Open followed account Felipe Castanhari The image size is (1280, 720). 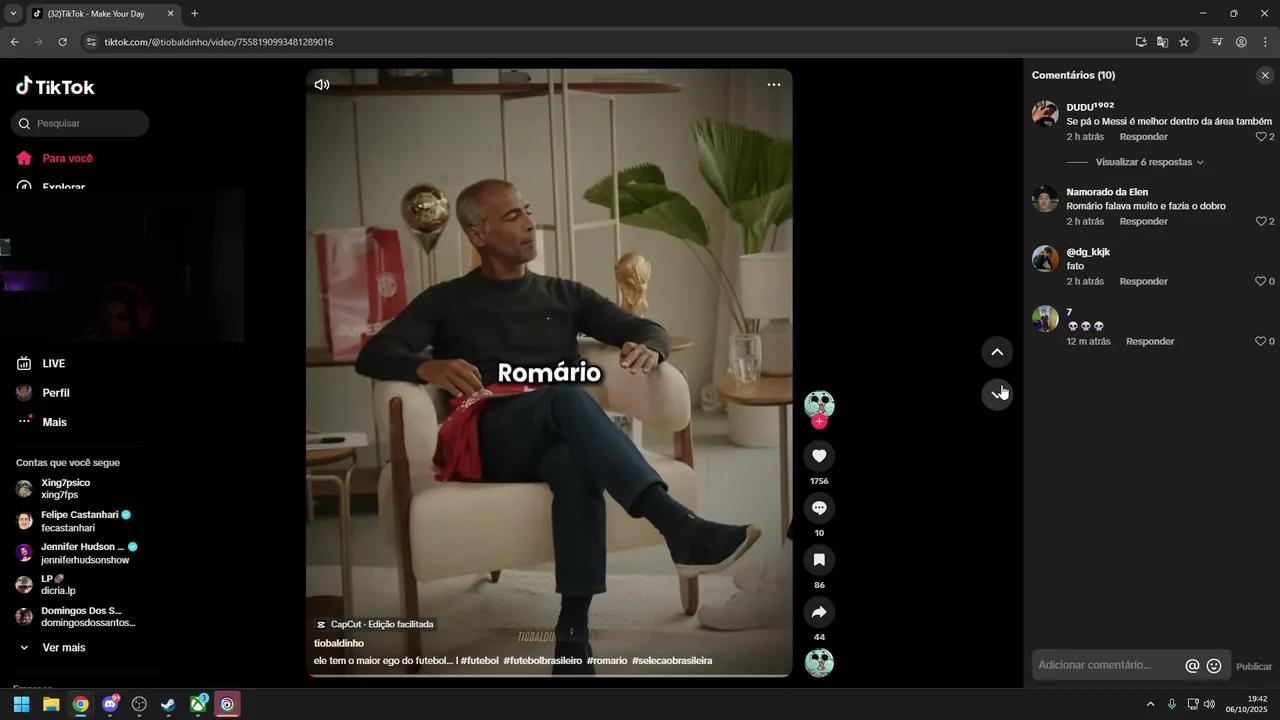(x=74, y=521)
